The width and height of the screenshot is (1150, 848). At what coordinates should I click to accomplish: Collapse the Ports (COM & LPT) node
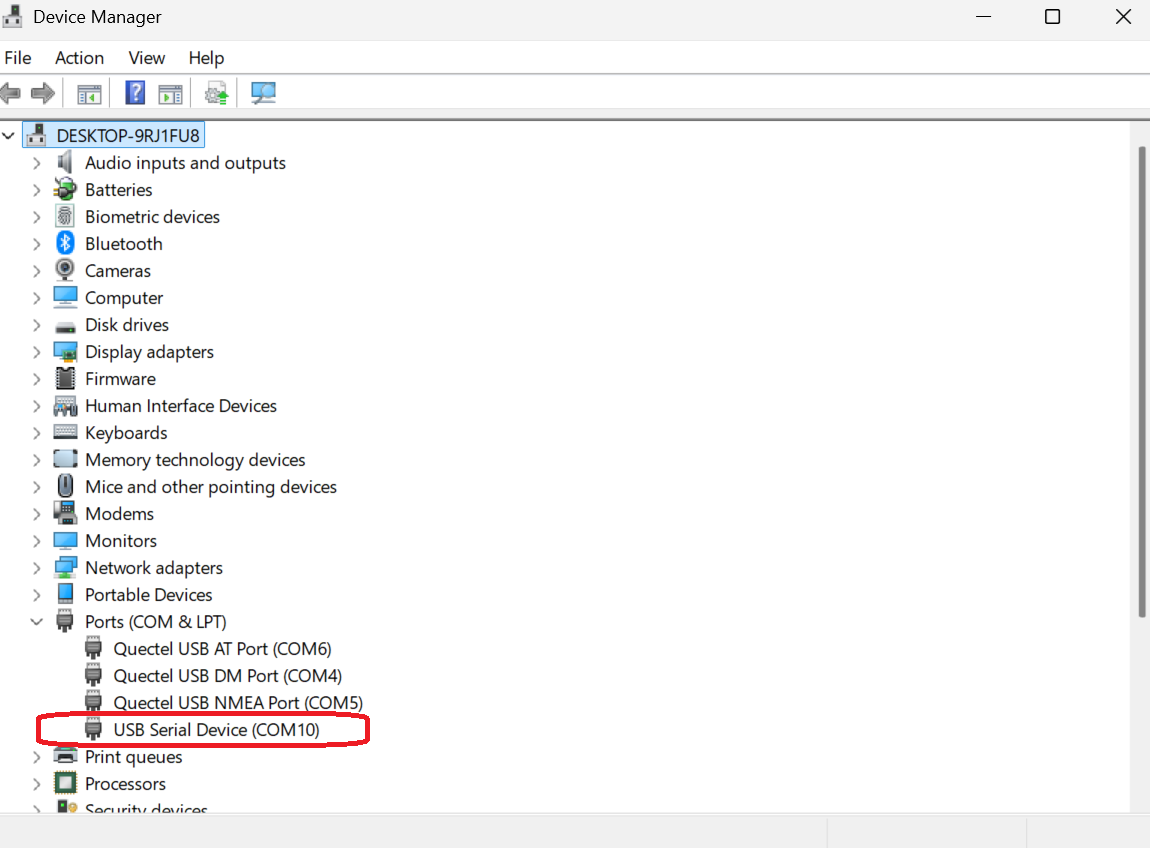click(x=37, y=622)
